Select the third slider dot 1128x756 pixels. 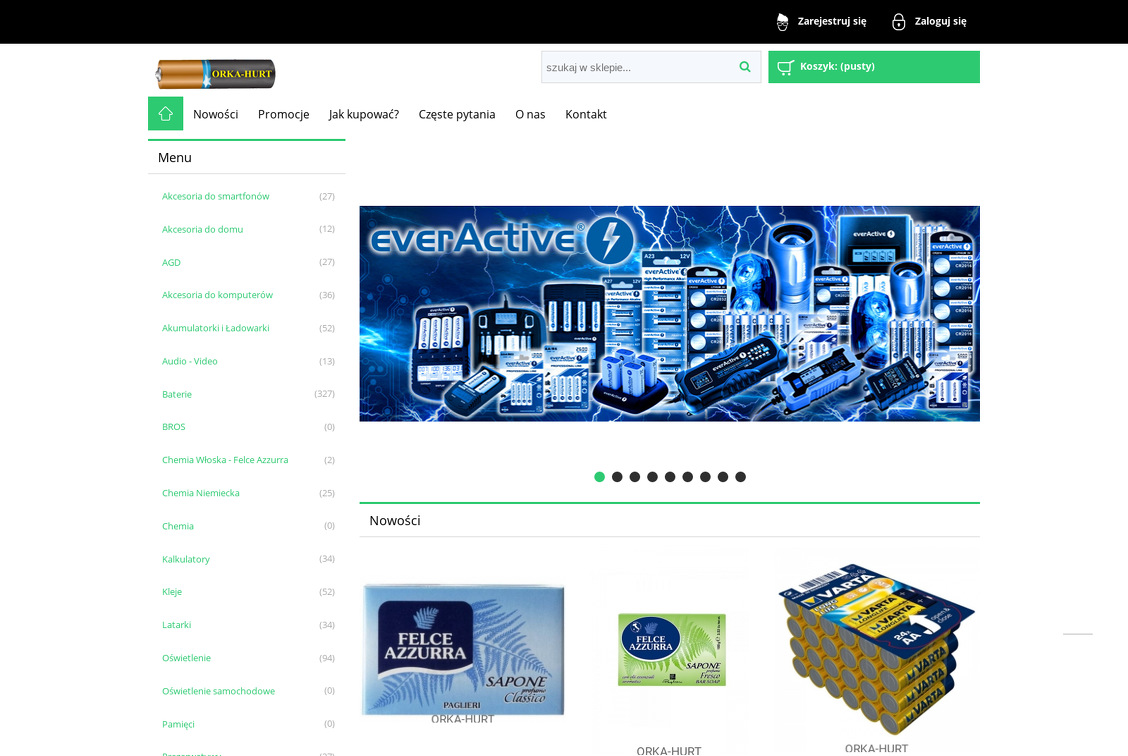coord(634,477)
